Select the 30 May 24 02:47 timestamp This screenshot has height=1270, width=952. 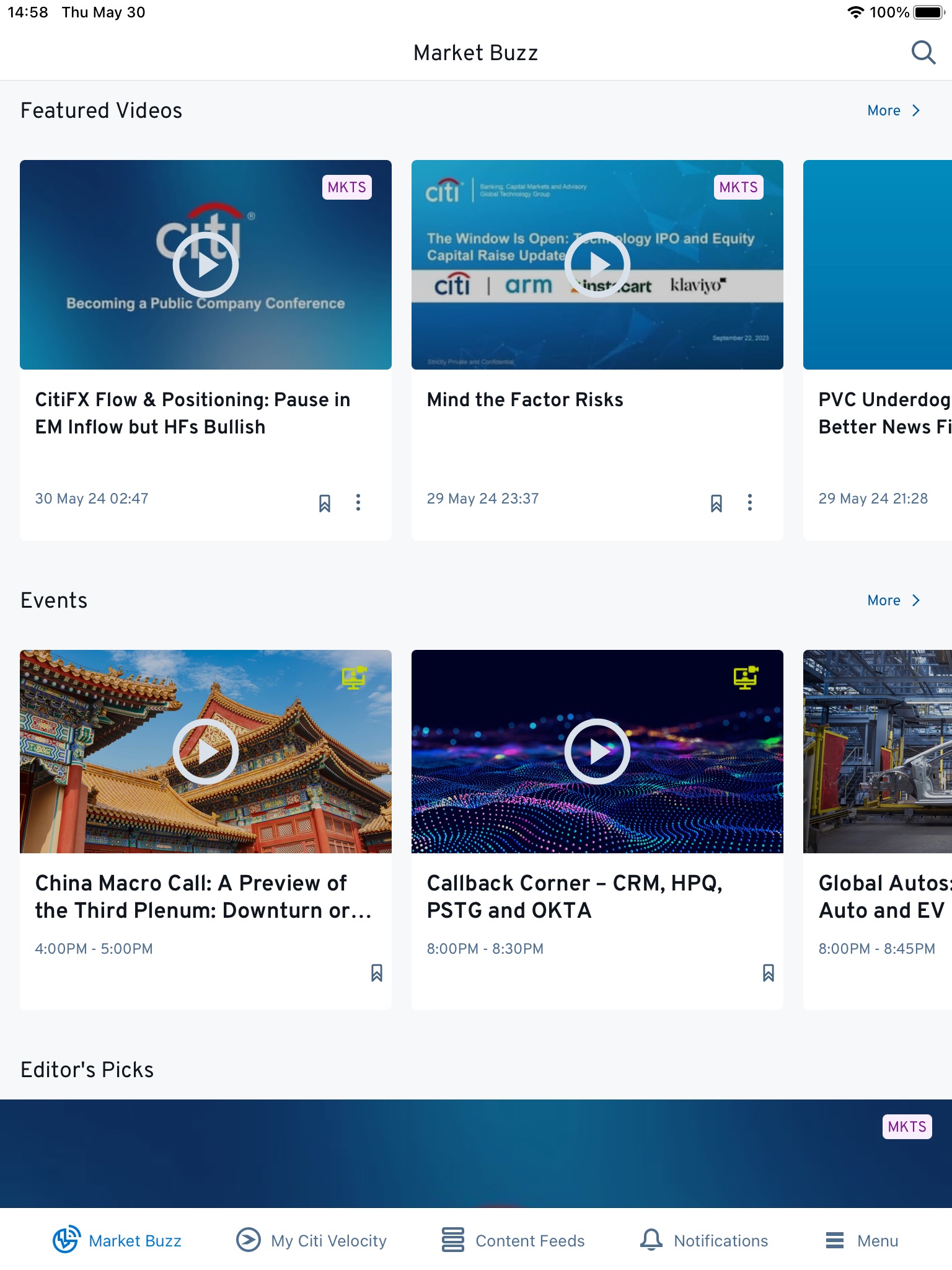92,499
